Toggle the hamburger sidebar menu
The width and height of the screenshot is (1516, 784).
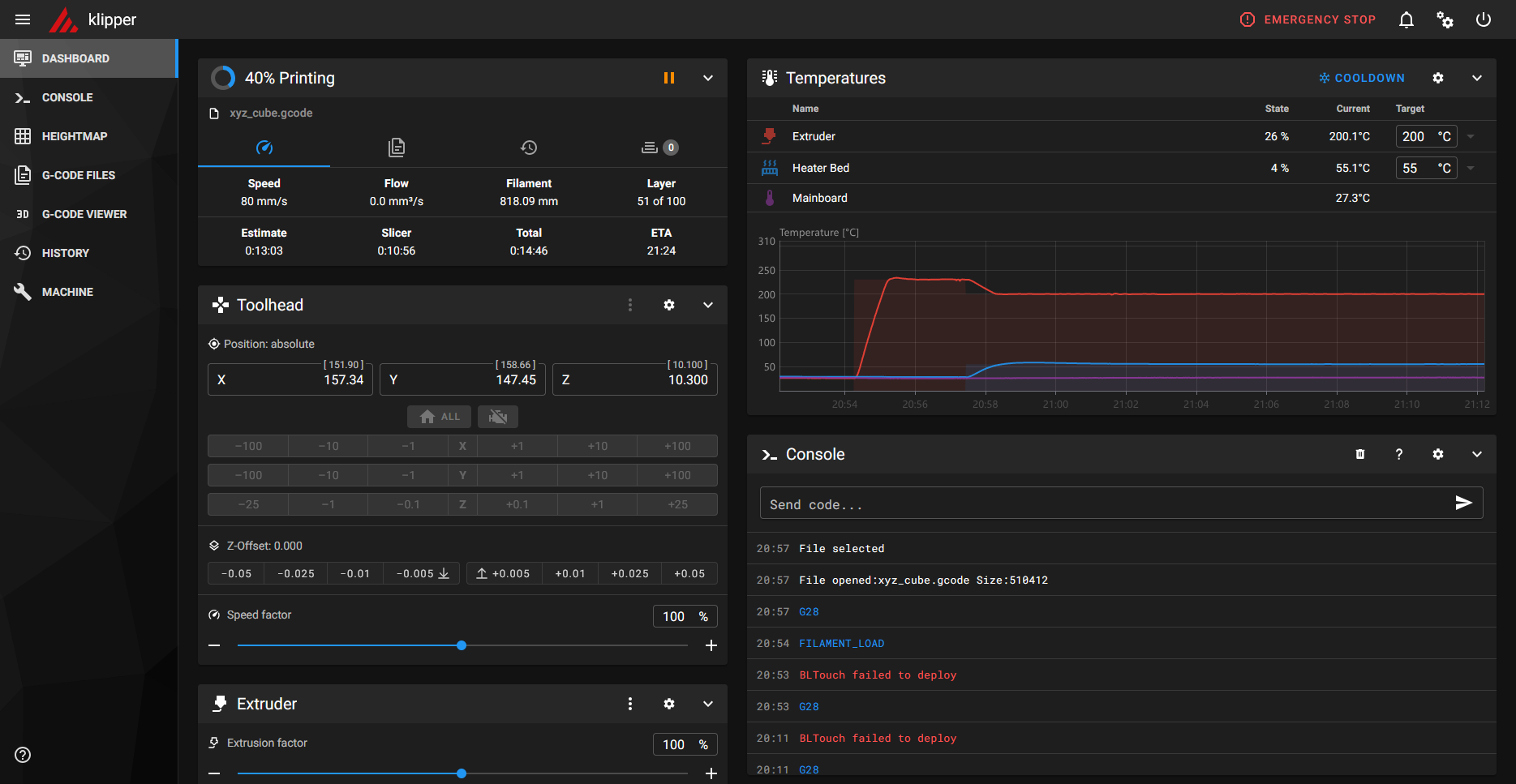(x=23, y=19)
